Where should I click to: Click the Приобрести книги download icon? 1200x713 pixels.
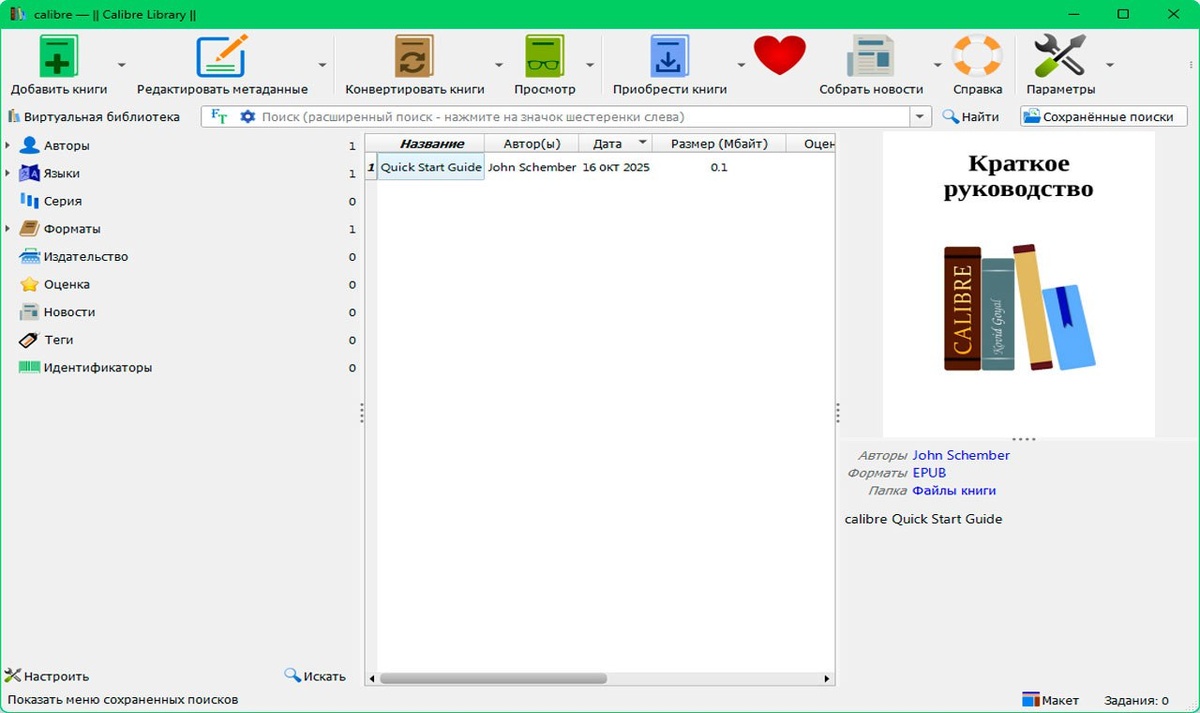[x=669, y=56]
